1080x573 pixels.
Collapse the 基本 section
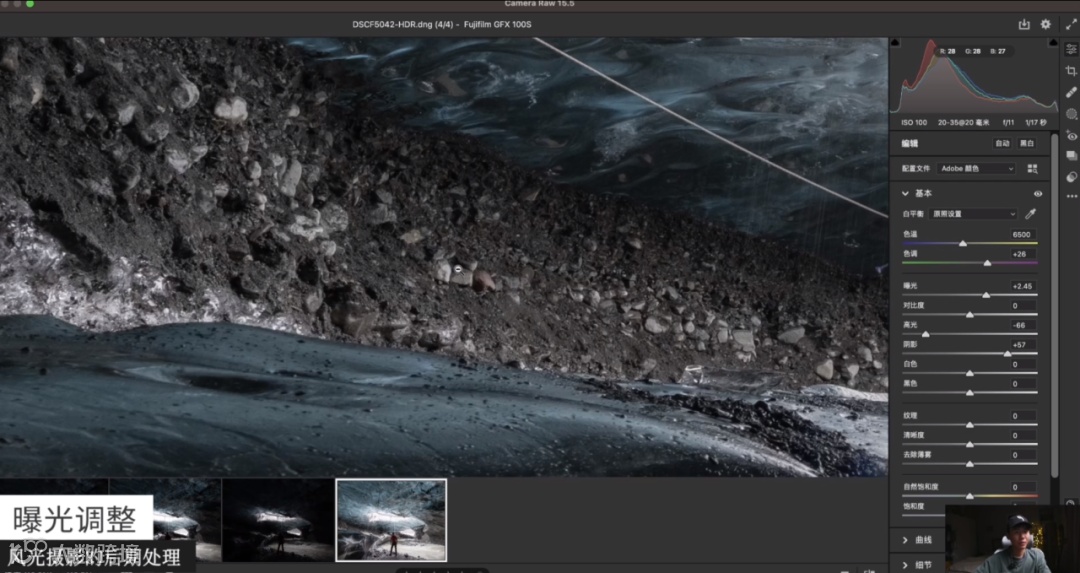point(906,194)
